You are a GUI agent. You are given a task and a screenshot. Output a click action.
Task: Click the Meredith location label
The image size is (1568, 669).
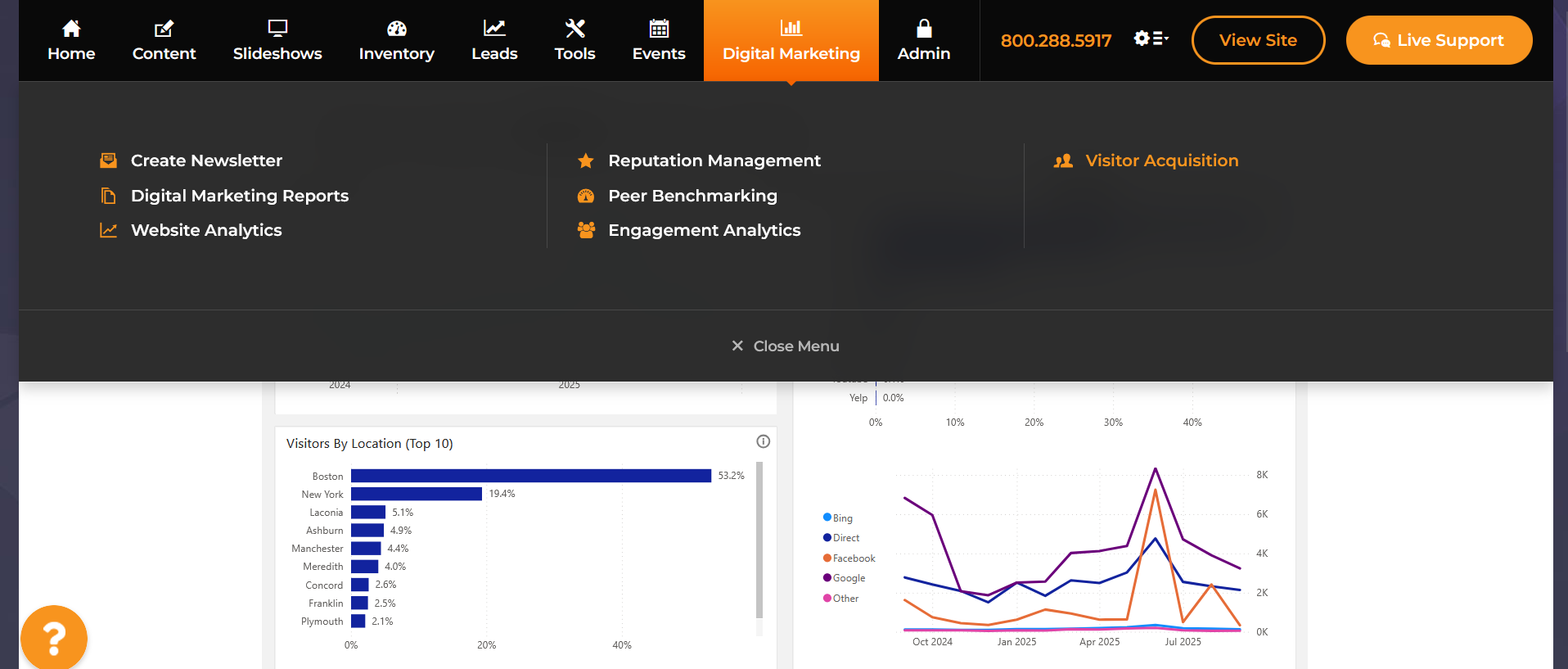point(323,567)
